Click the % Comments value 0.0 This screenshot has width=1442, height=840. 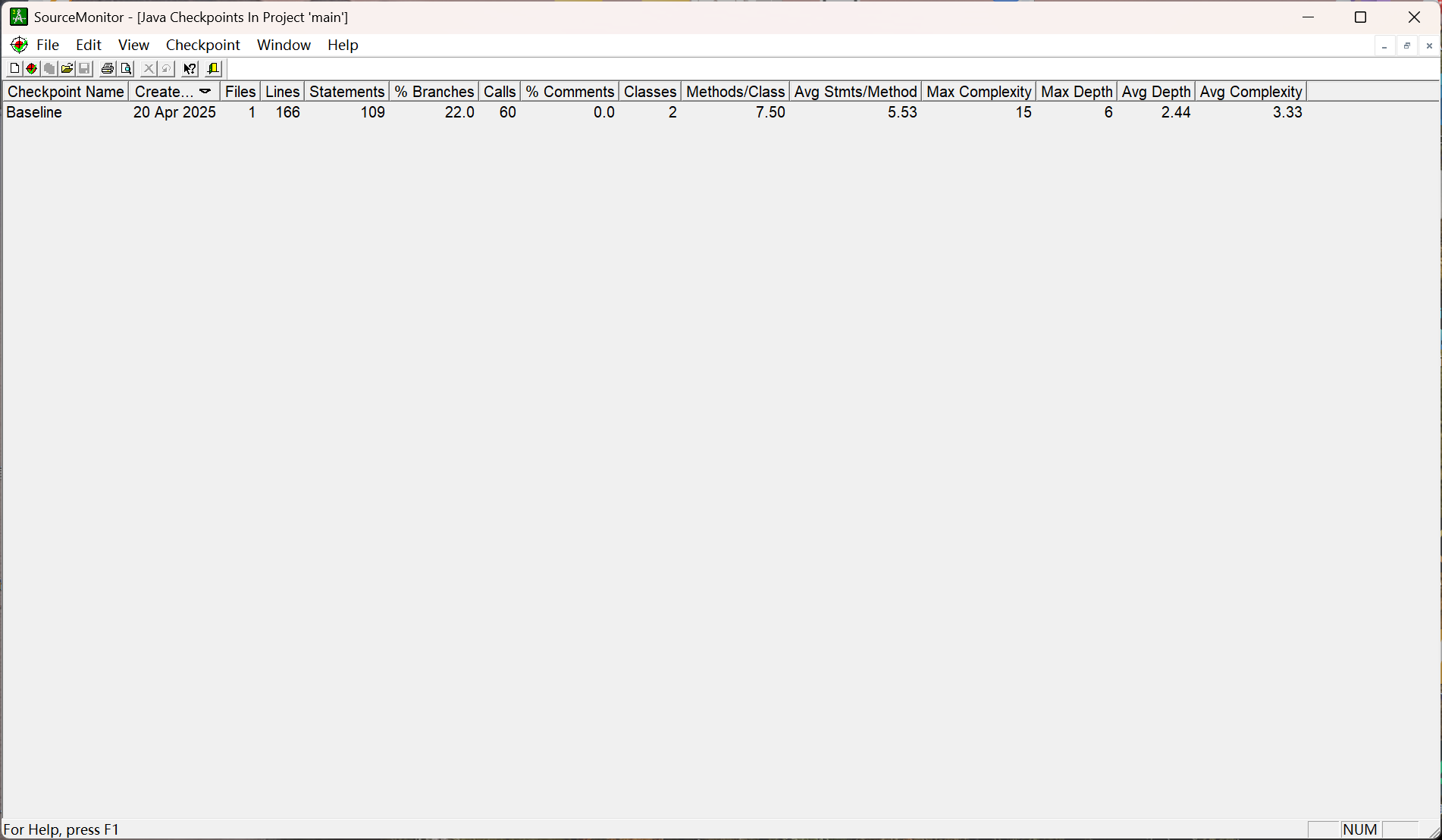[x=604, y=113]
